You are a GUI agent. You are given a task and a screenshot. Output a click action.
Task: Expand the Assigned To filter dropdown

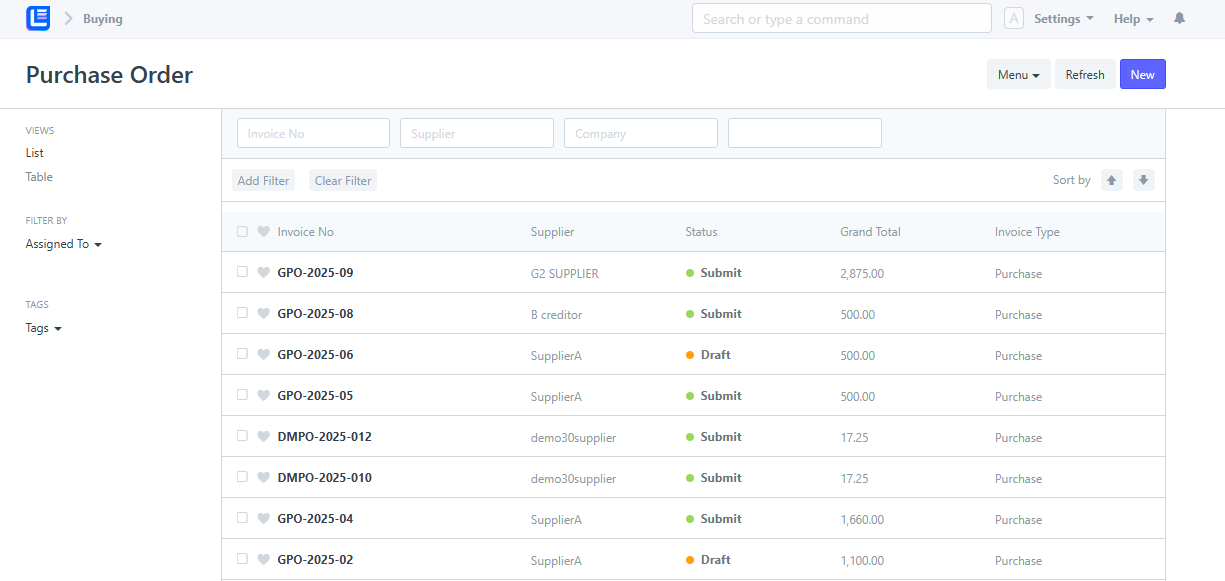click(x=64, y=244)
